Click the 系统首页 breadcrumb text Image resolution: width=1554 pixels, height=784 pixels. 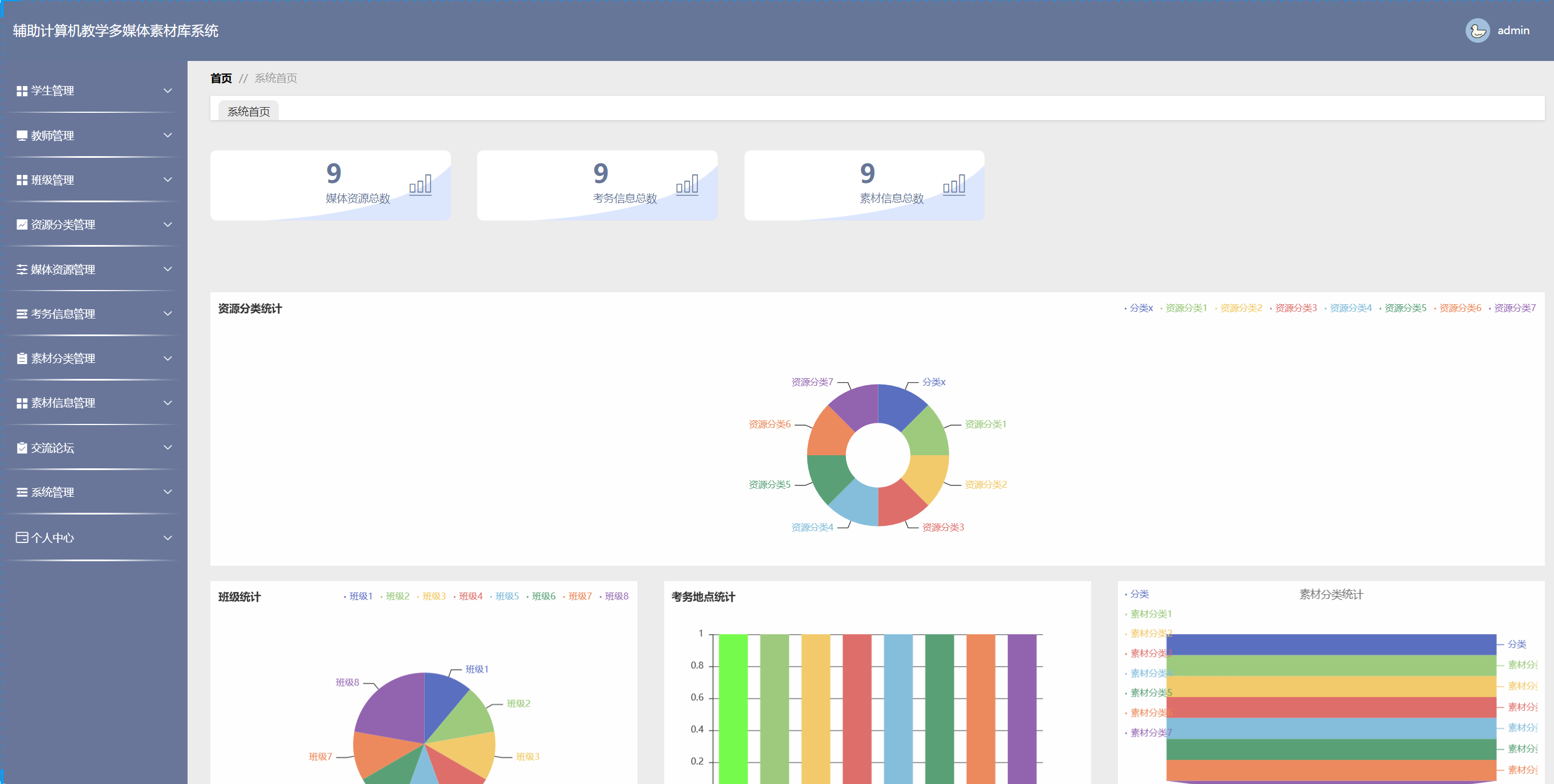pos(276,79)
